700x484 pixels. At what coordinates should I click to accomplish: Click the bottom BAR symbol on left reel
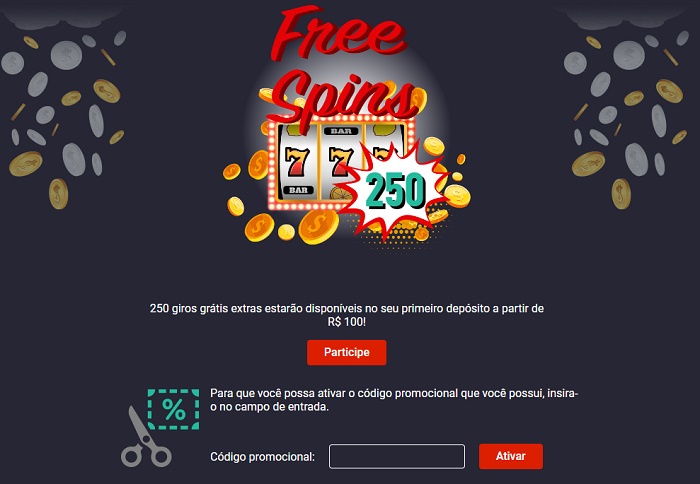[x=298, y=190]
